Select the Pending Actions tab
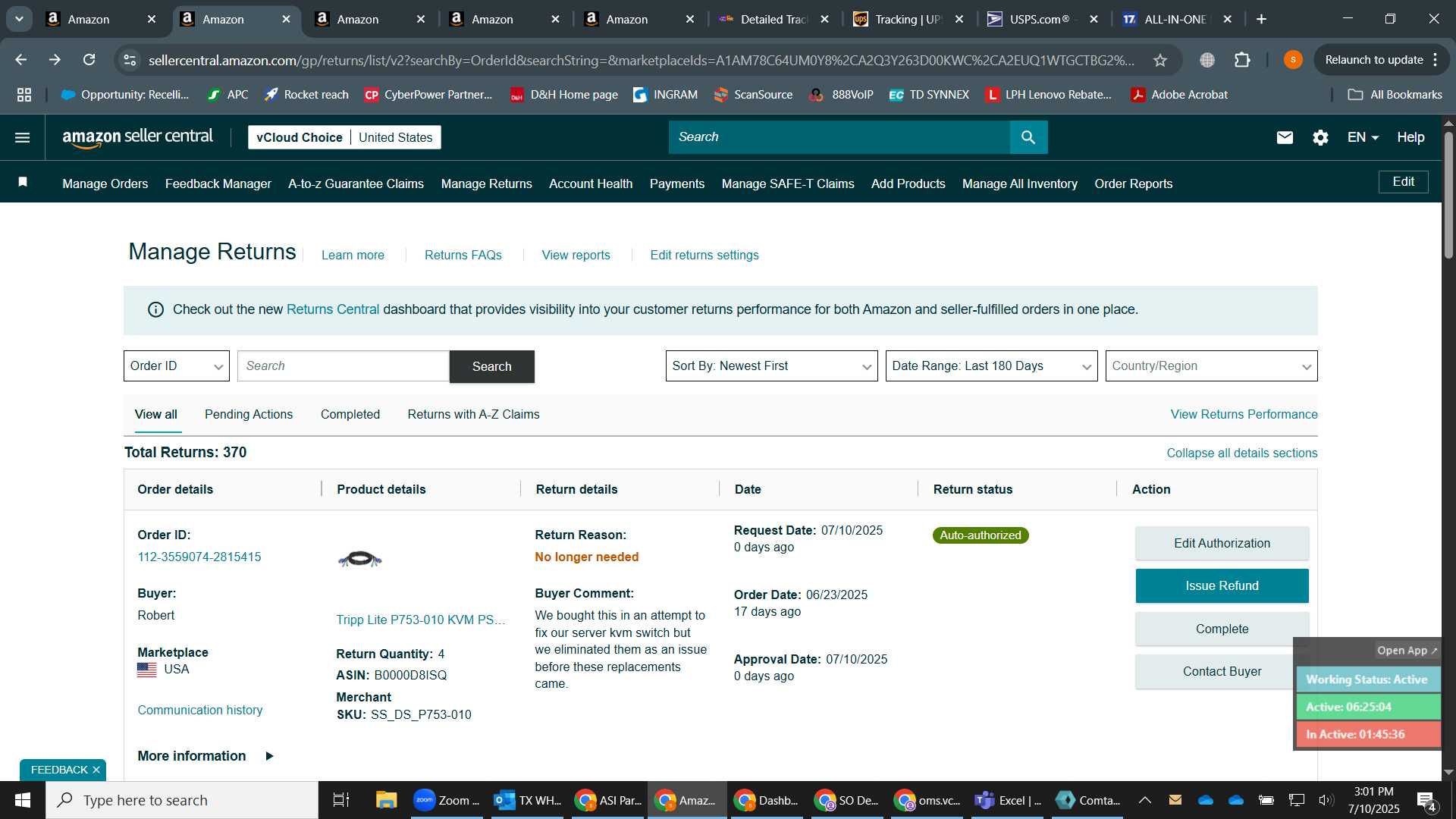Image resolution: width=1456 pixels, height=819 pixels. coord(249,415)
